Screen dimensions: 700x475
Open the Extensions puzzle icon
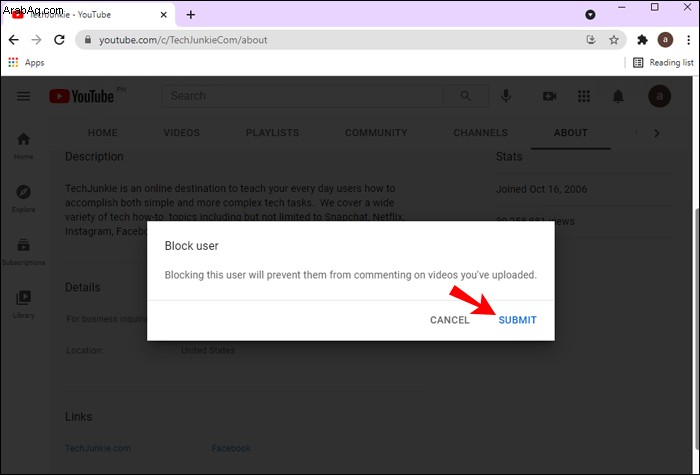click(642, 40)
